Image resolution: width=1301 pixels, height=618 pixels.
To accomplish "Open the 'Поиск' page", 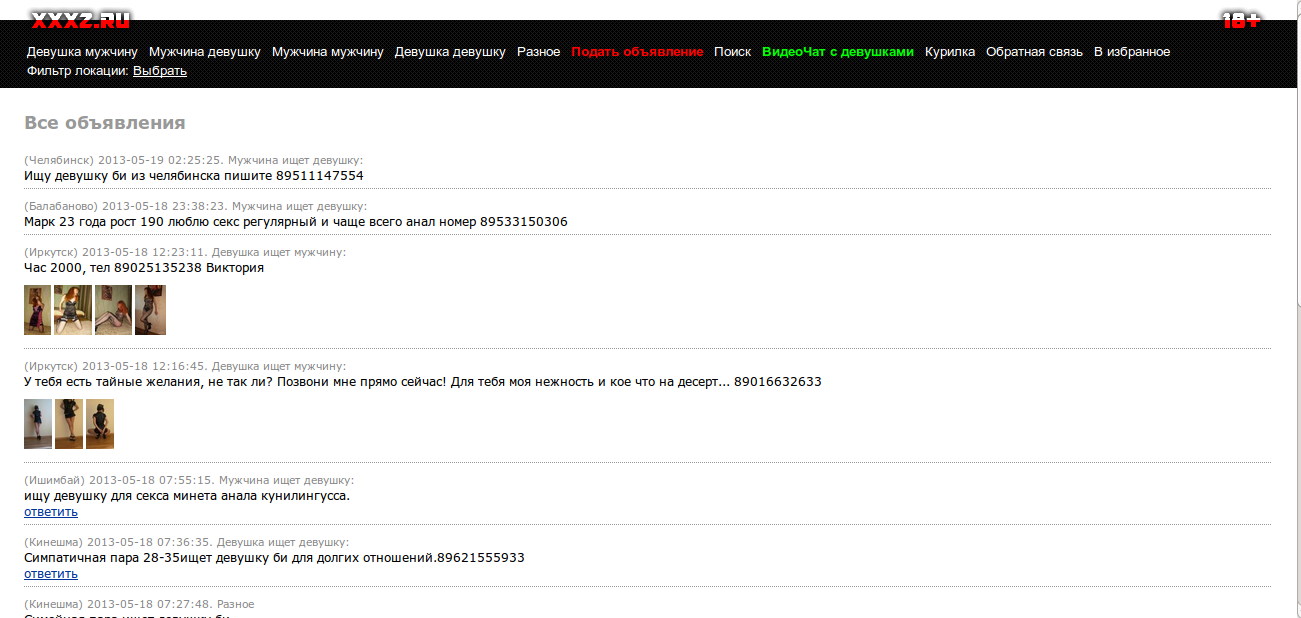I will click(732, 52).
